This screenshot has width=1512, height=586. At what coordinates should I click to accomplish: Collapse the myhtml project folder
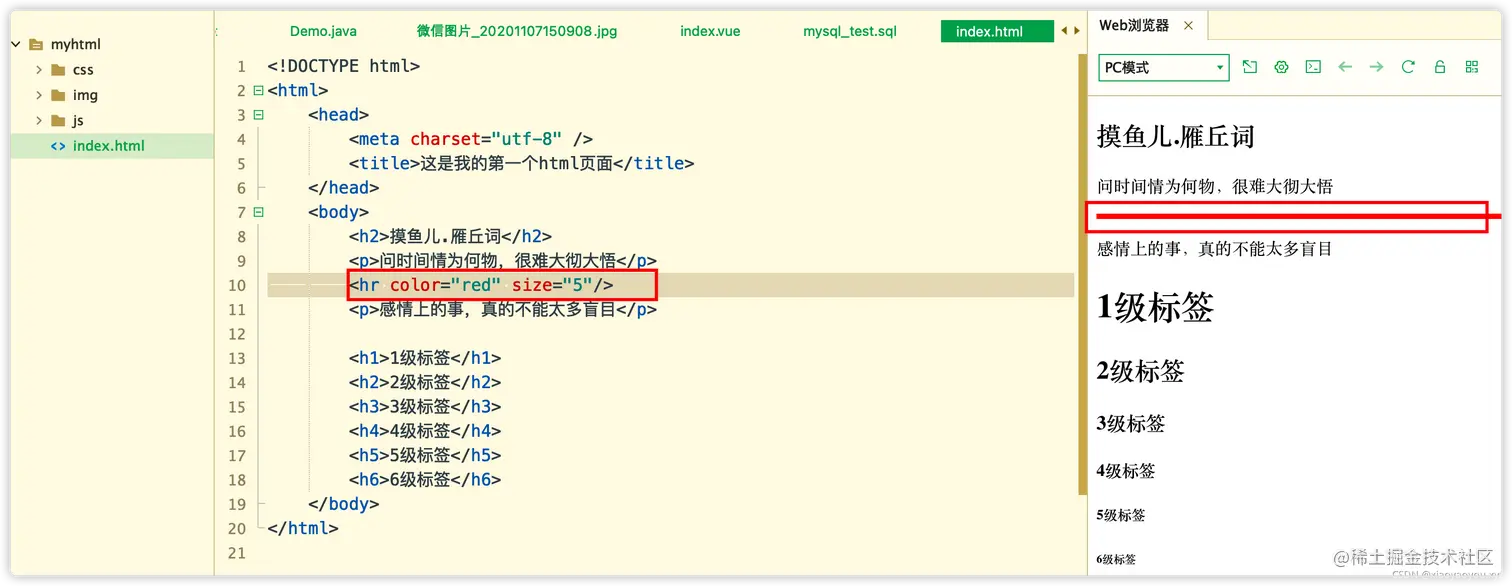tap(16, 44)
